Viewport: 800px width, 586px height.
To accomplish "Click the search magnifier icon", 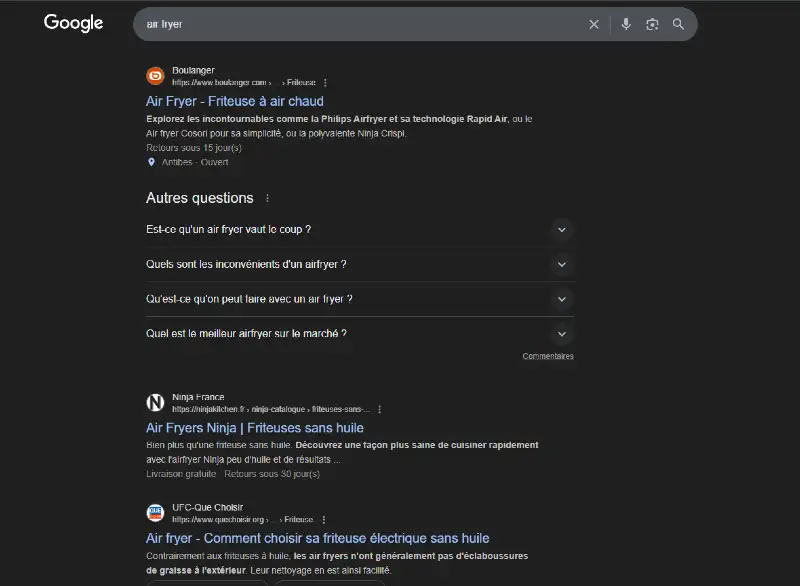I will pyautogui.click(x=678, y=24).
